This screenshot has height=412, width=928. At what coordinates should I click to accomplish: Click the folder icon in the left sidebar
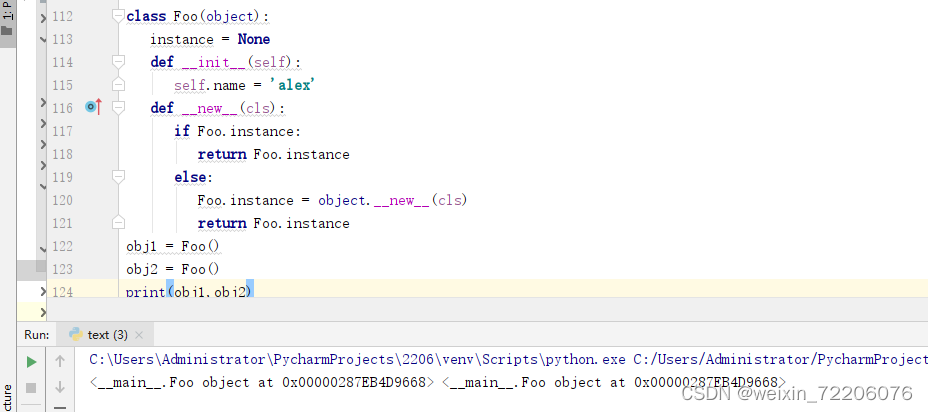[7, 29]
